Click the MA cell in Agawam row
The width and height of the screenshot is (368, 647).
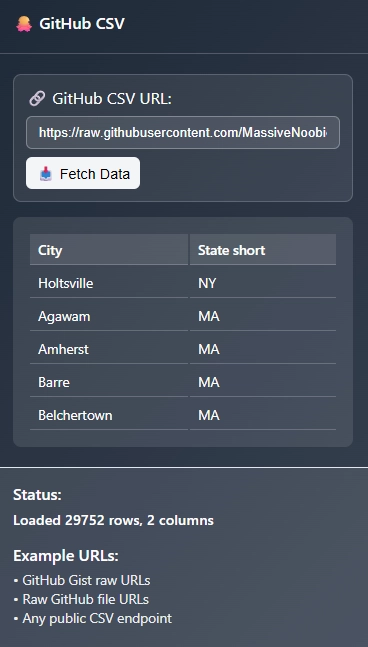(263, 316)
